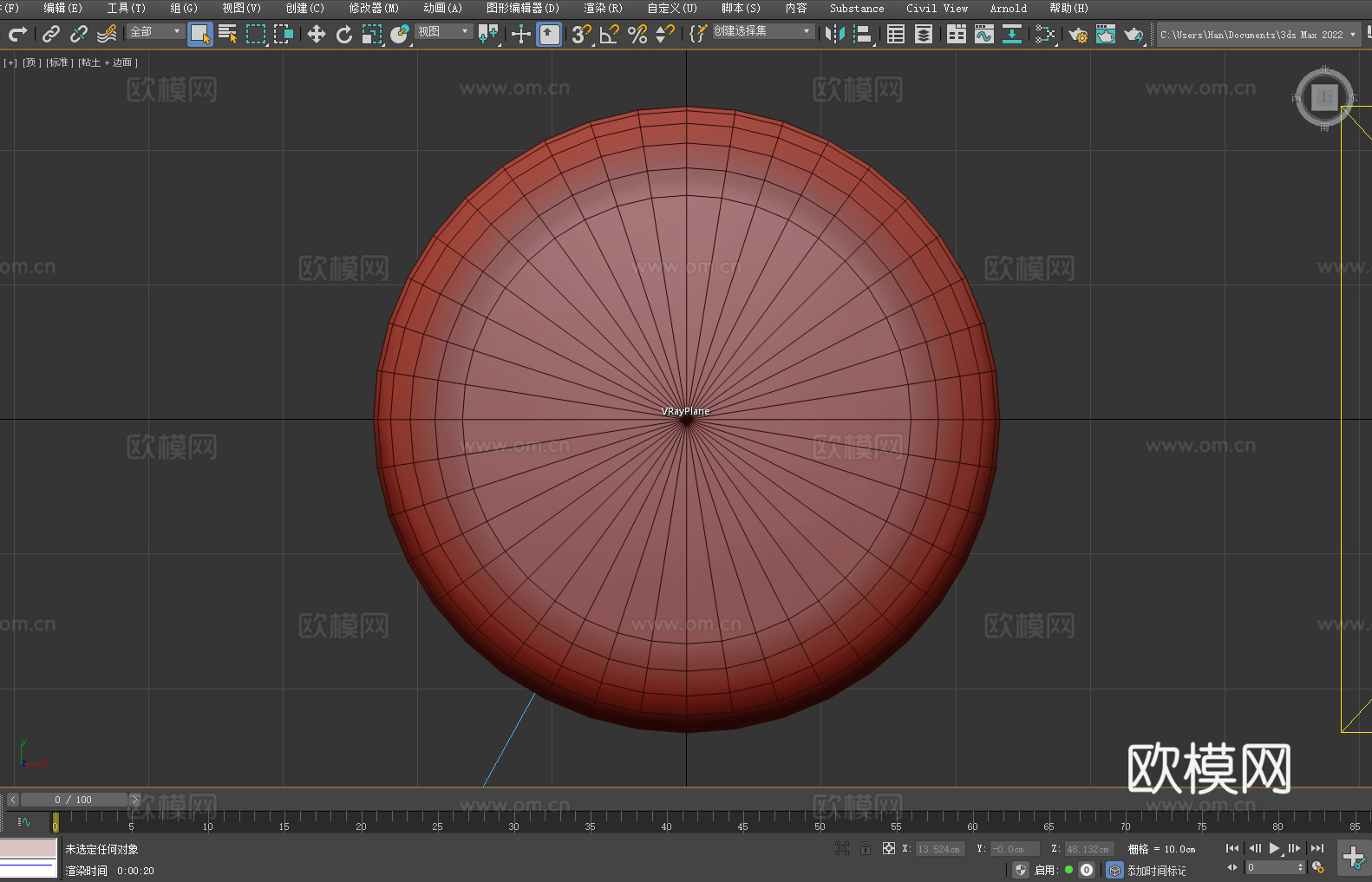The width and height of the screenshot is (1372, 882).
Task: Activate Bind to Space Warp tool
Action: 107,34
